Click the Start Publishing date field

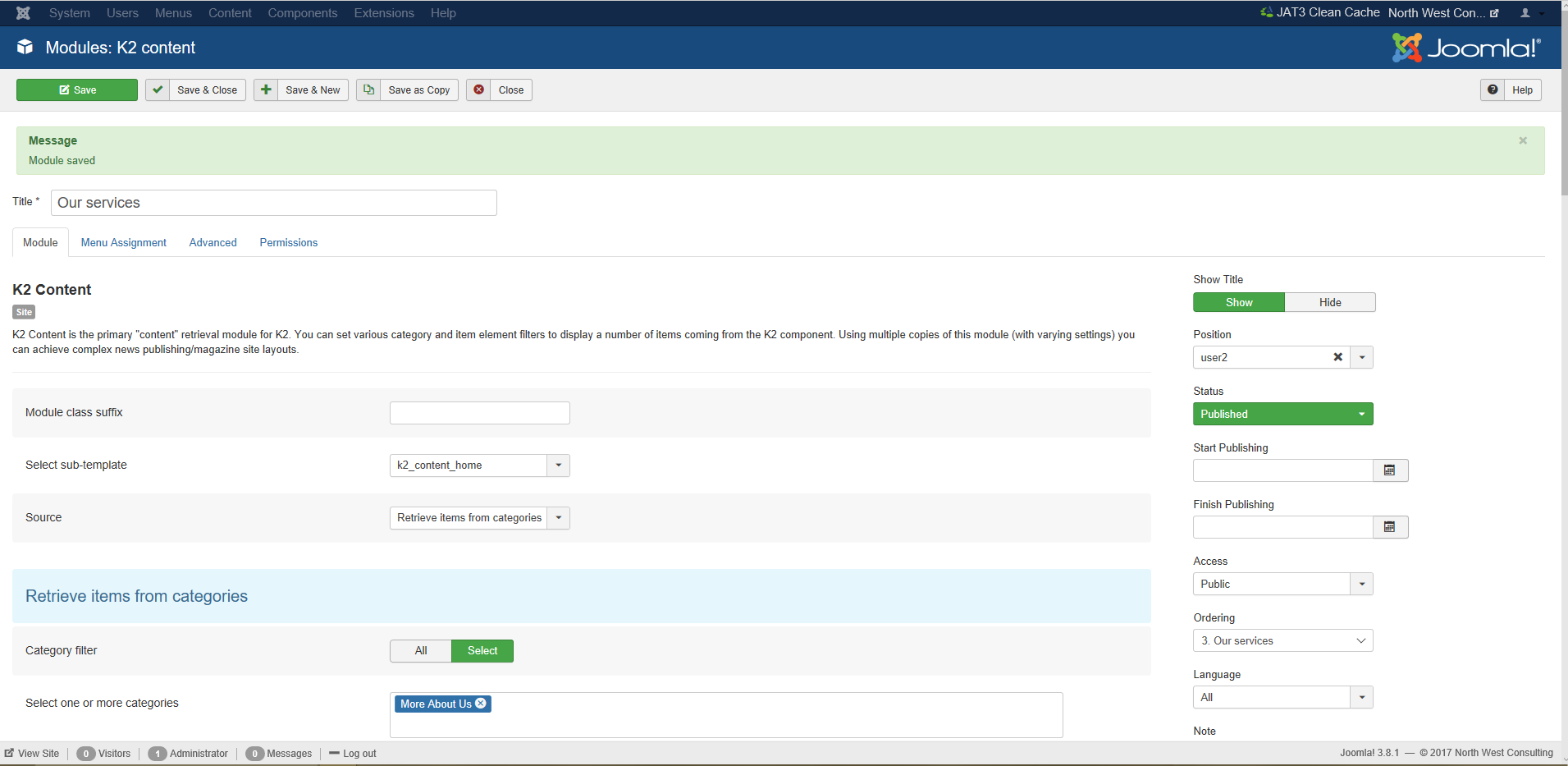point(1282,470)
